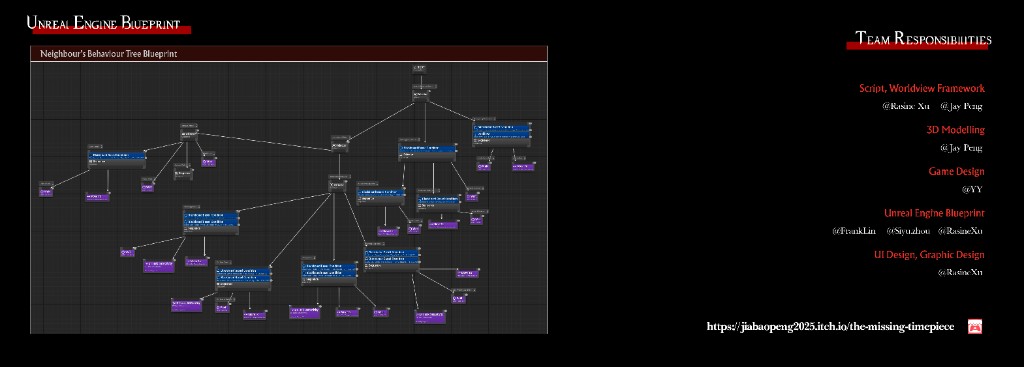Click the 3D Modelling heading

click(x=955, y=130)
